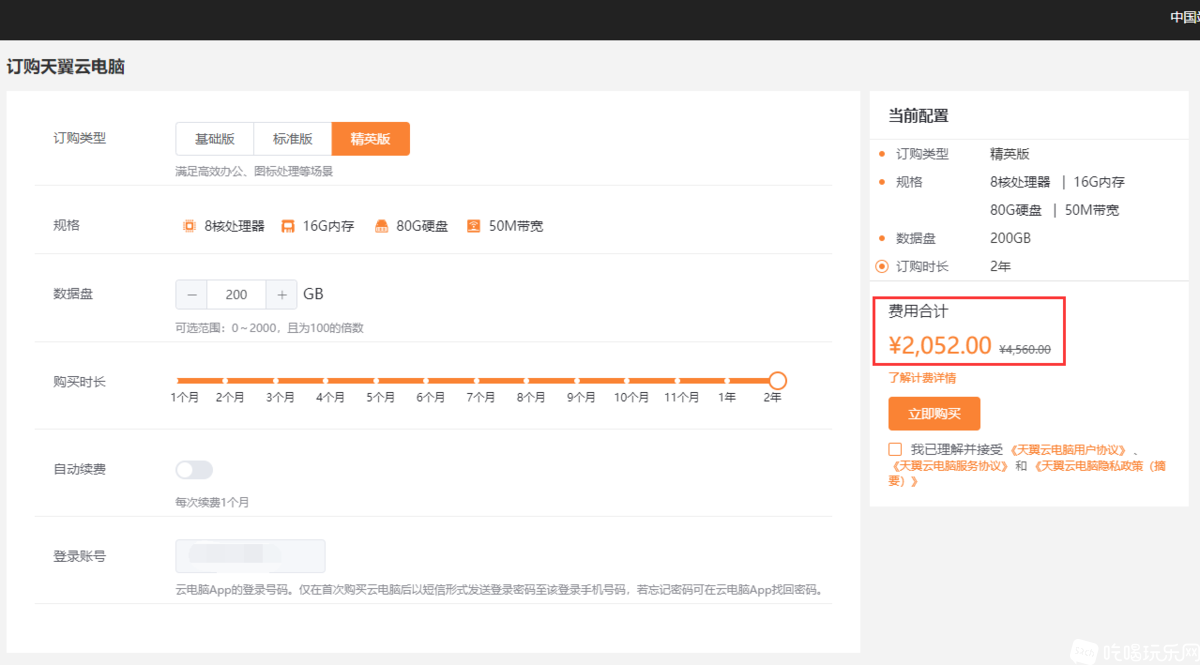
Task: Open the 《天翼云电脑服务协议》 link
Action: pyautogui.click(x=949, y=466)
